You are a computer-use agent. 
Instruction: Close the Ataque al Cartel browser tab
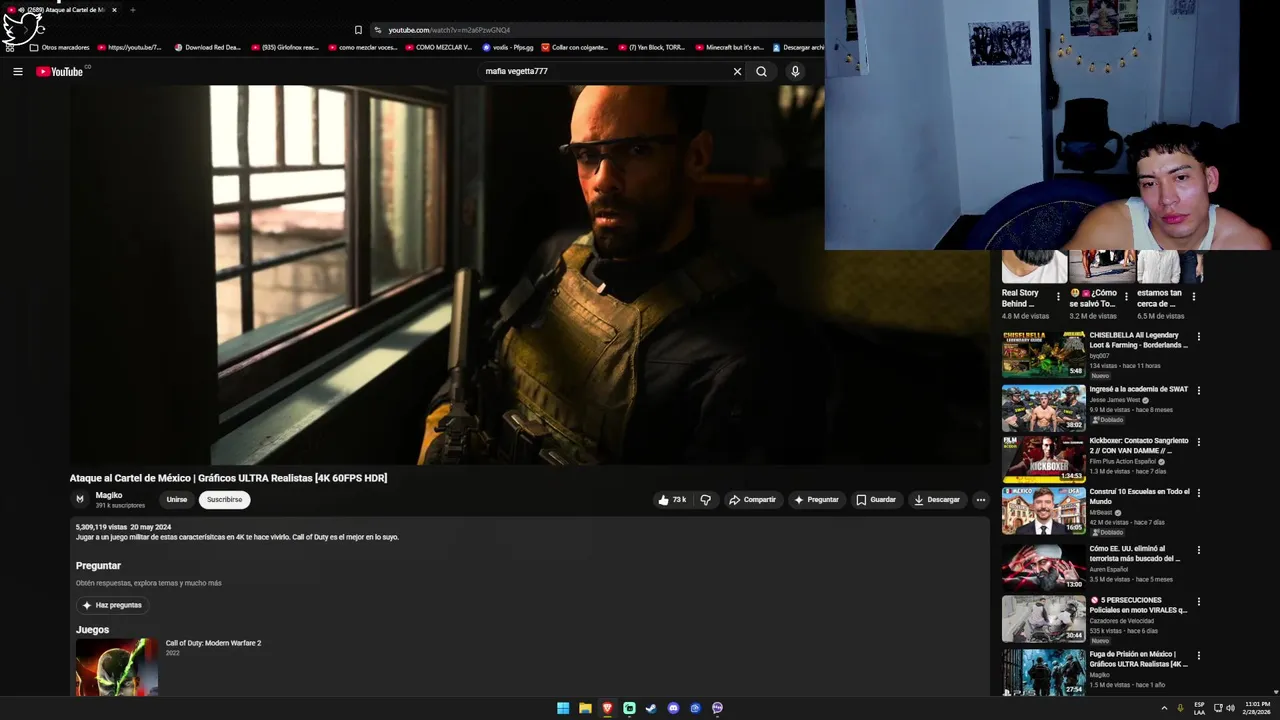pos(114,10)
